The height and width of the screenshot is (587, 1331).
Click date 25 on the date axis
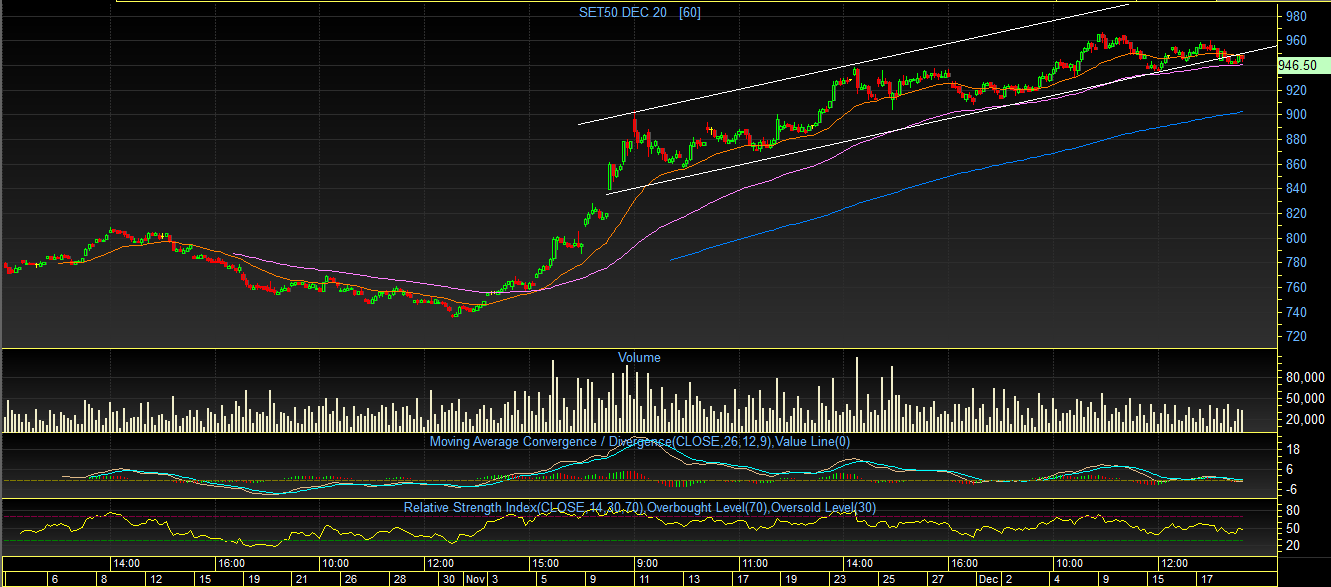[888, 579]
